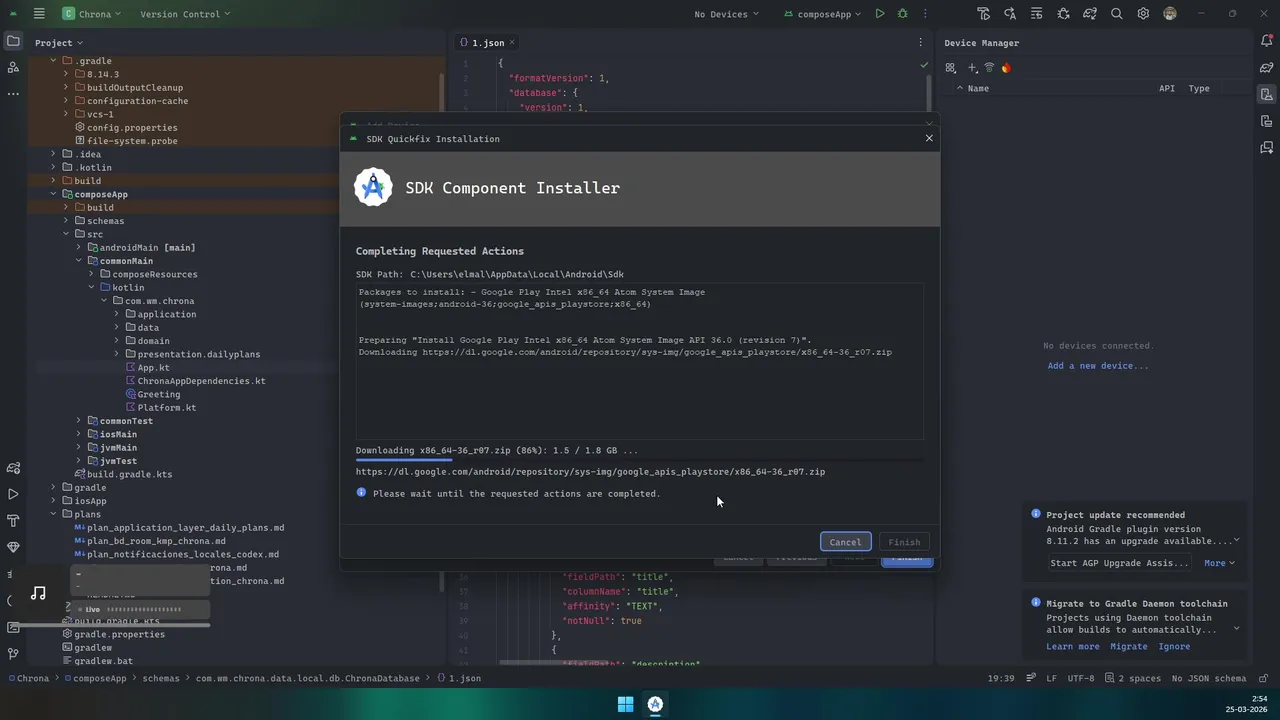Expand the AGP update notification chevron
1280x720 pixels.
[1236, 541]
